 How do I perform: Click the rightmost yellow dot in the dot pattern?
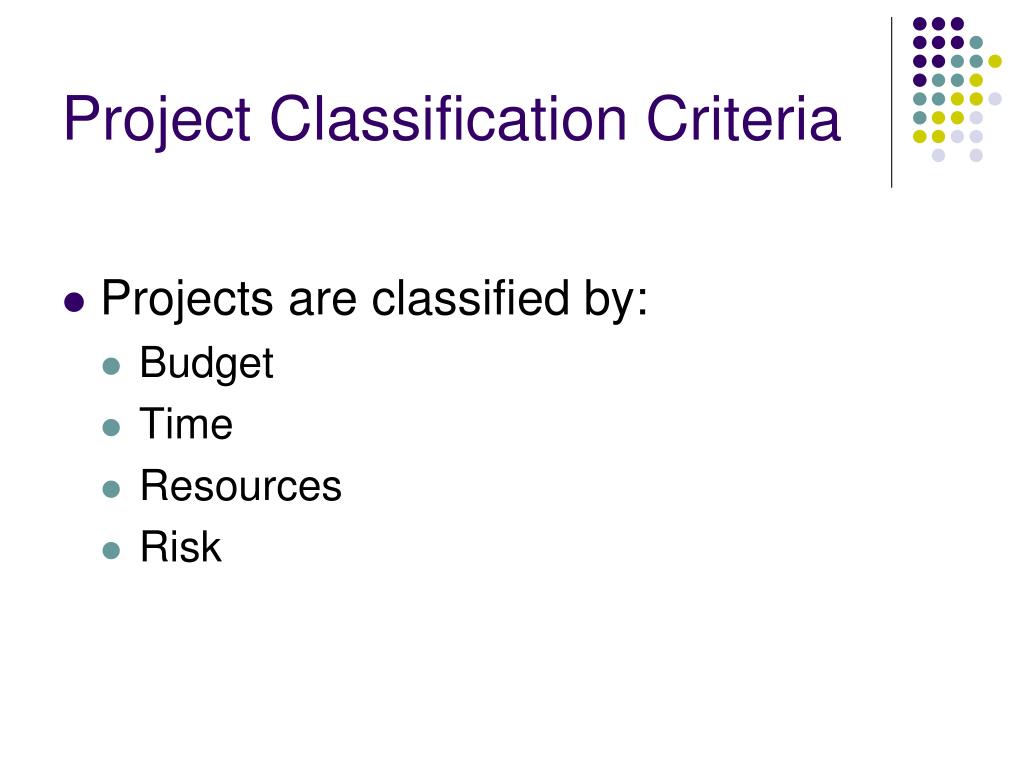click(x=995, y=61)
